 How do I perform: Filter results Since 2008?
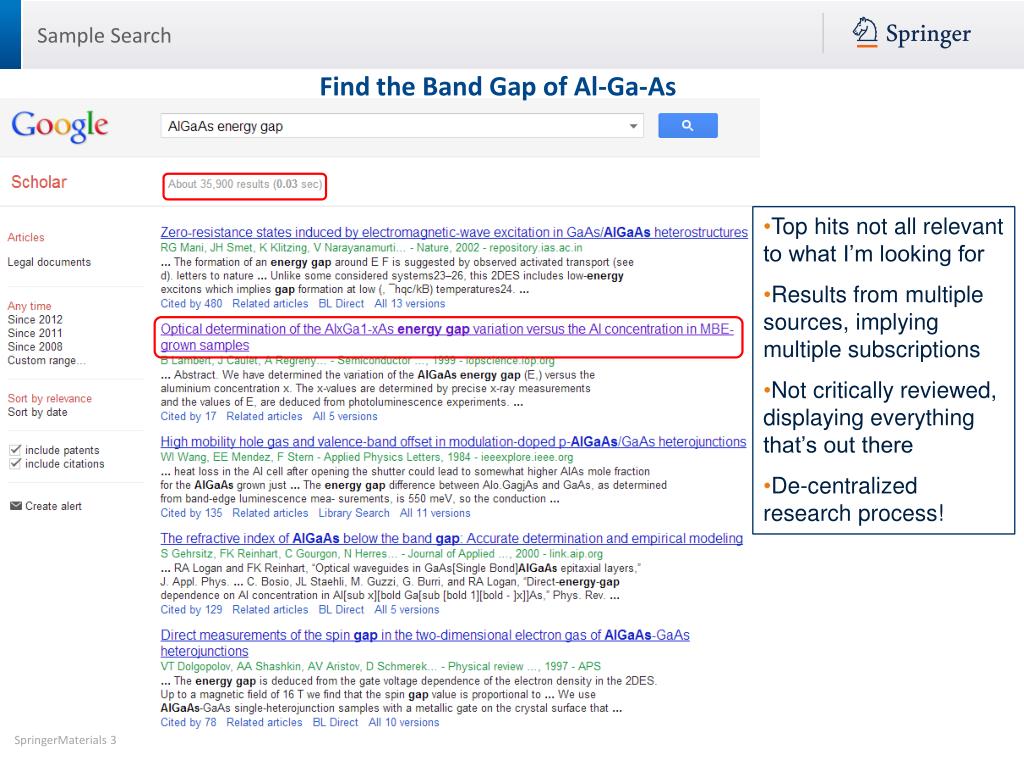[x=35, y=347]
